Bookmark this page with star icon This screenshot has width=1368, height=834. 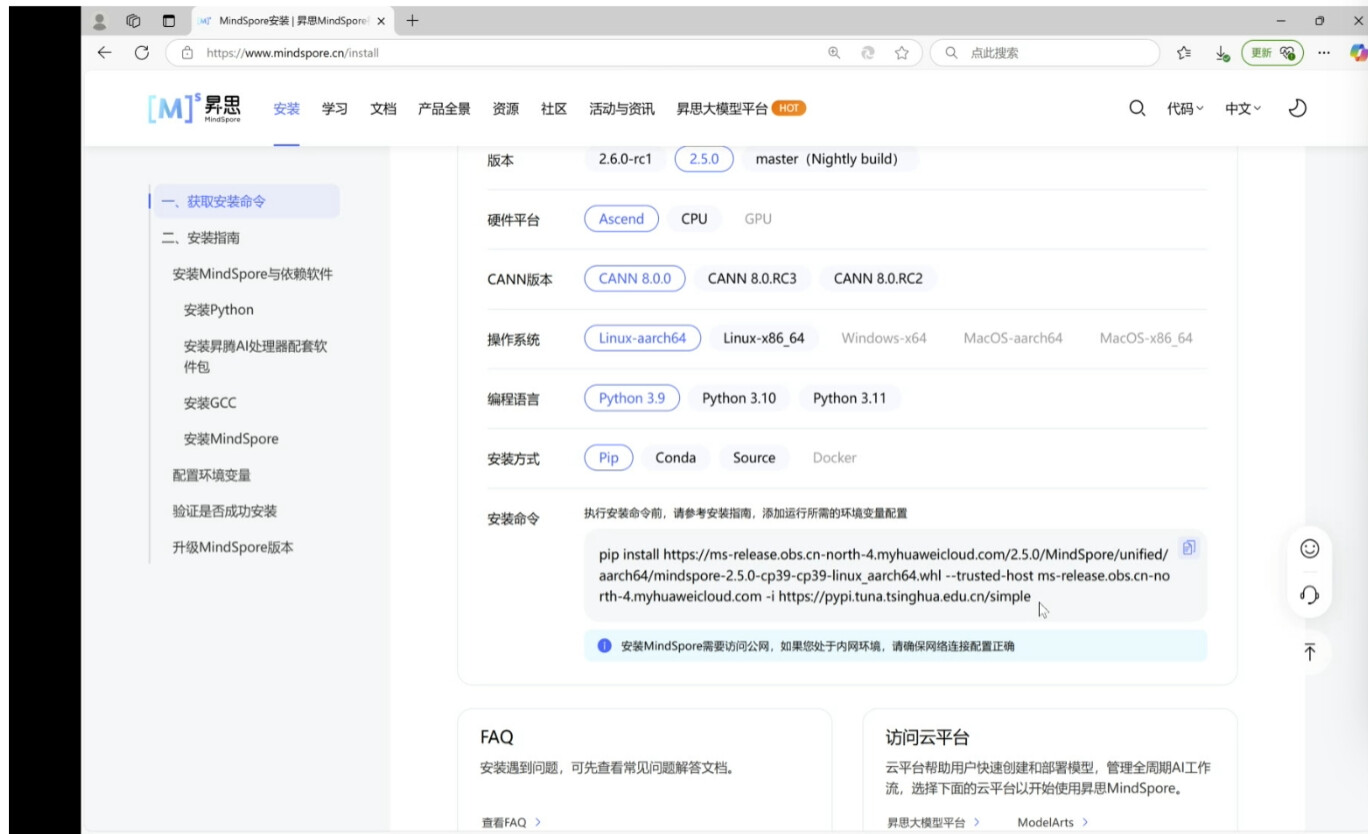pyautogui.click(x=901, y=53)
